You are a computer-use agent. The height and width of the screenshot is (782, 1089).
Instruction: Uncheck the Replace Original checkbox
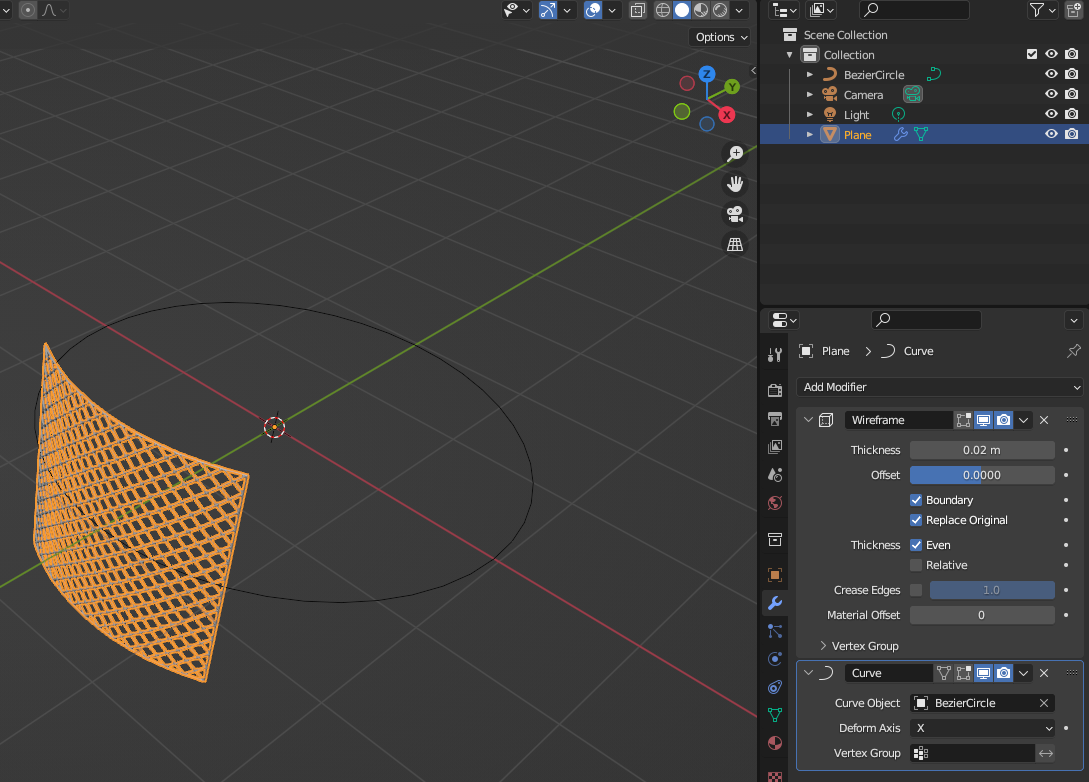[x=916, y=520]
